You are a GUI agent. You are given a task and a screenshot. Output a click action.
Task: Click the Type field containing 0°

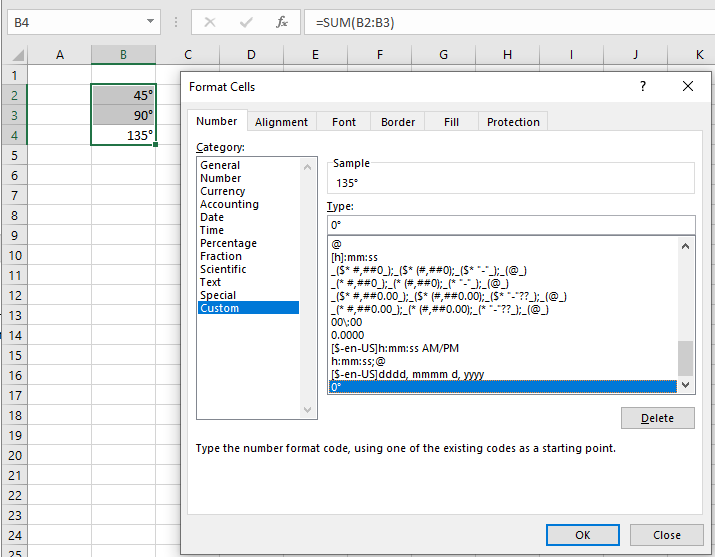(511, 225)
